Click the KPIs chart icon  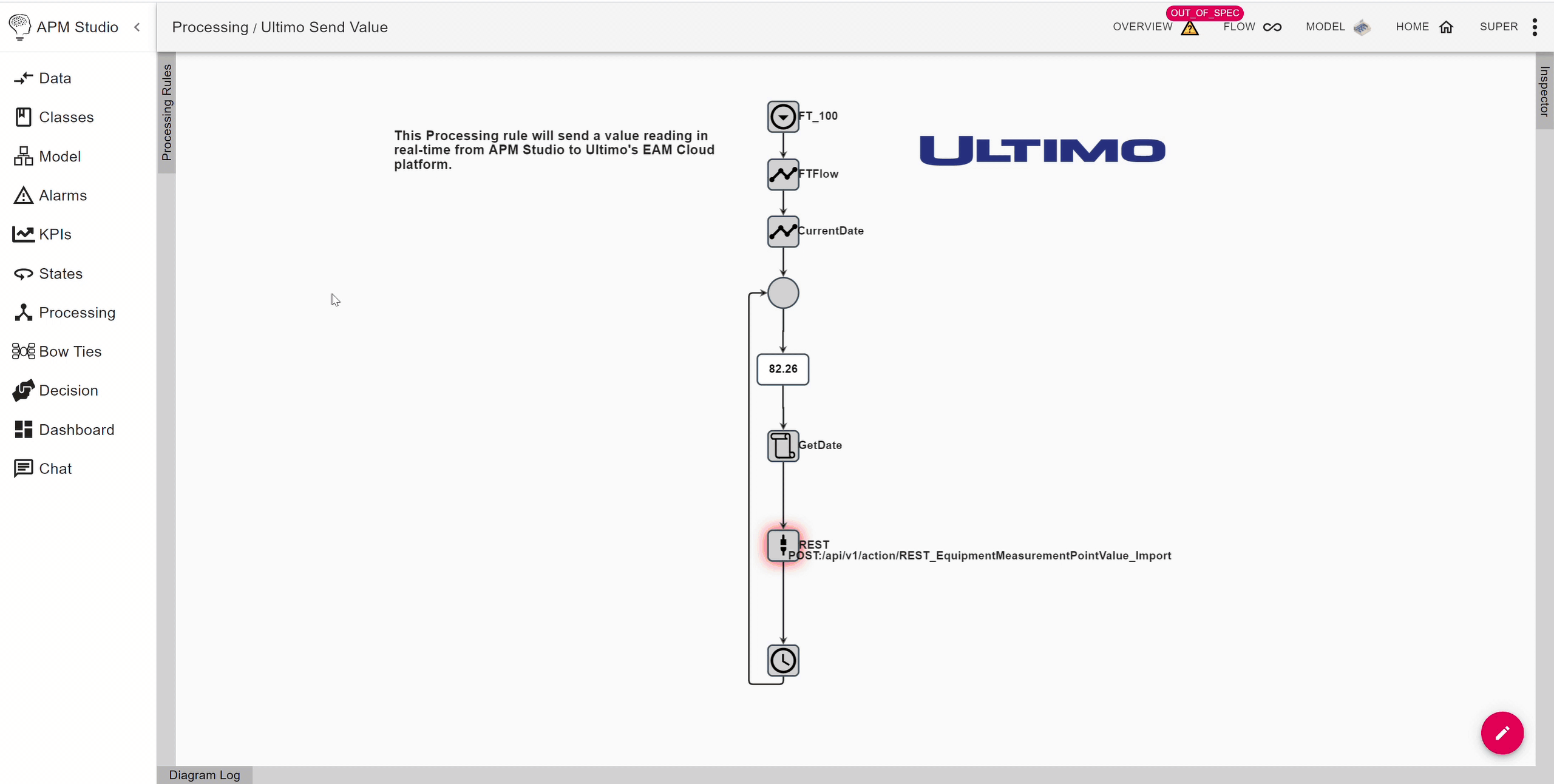point(23,234)
